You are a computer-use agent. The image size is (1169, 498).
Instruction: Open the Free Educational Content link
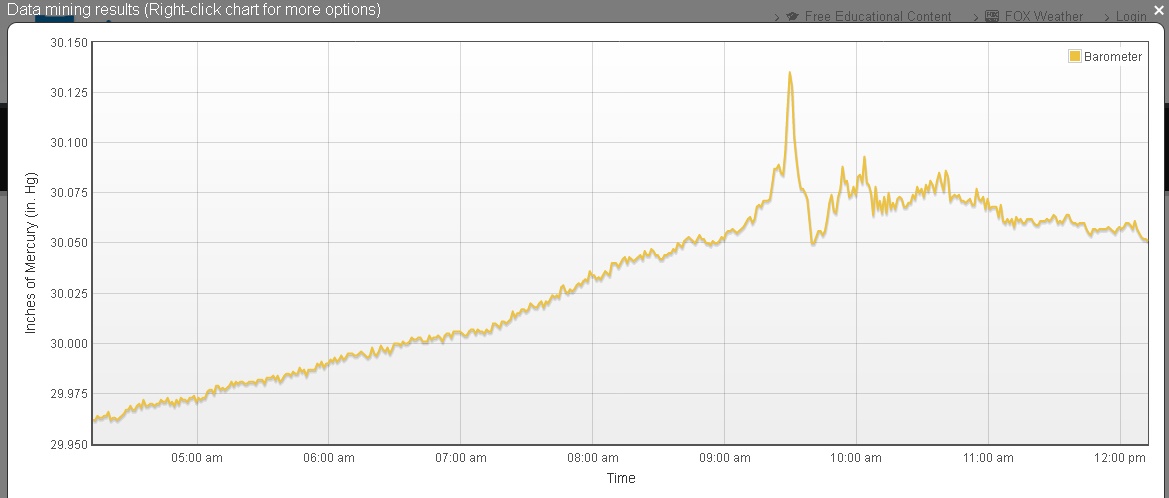877,16
